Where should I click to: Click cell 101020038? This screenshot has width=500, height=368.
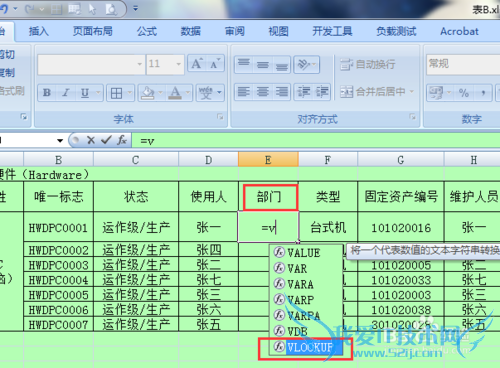pyautogui.click(x=401, y=310)
